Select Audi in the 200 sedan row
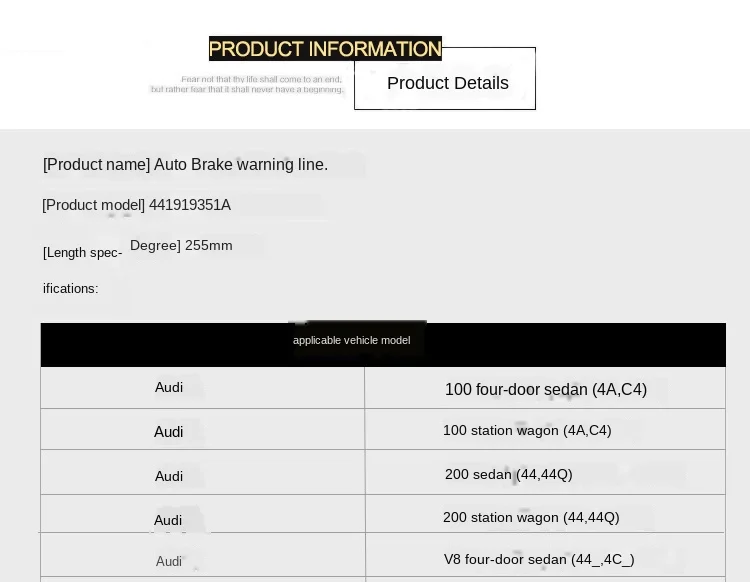 [169, 476]
